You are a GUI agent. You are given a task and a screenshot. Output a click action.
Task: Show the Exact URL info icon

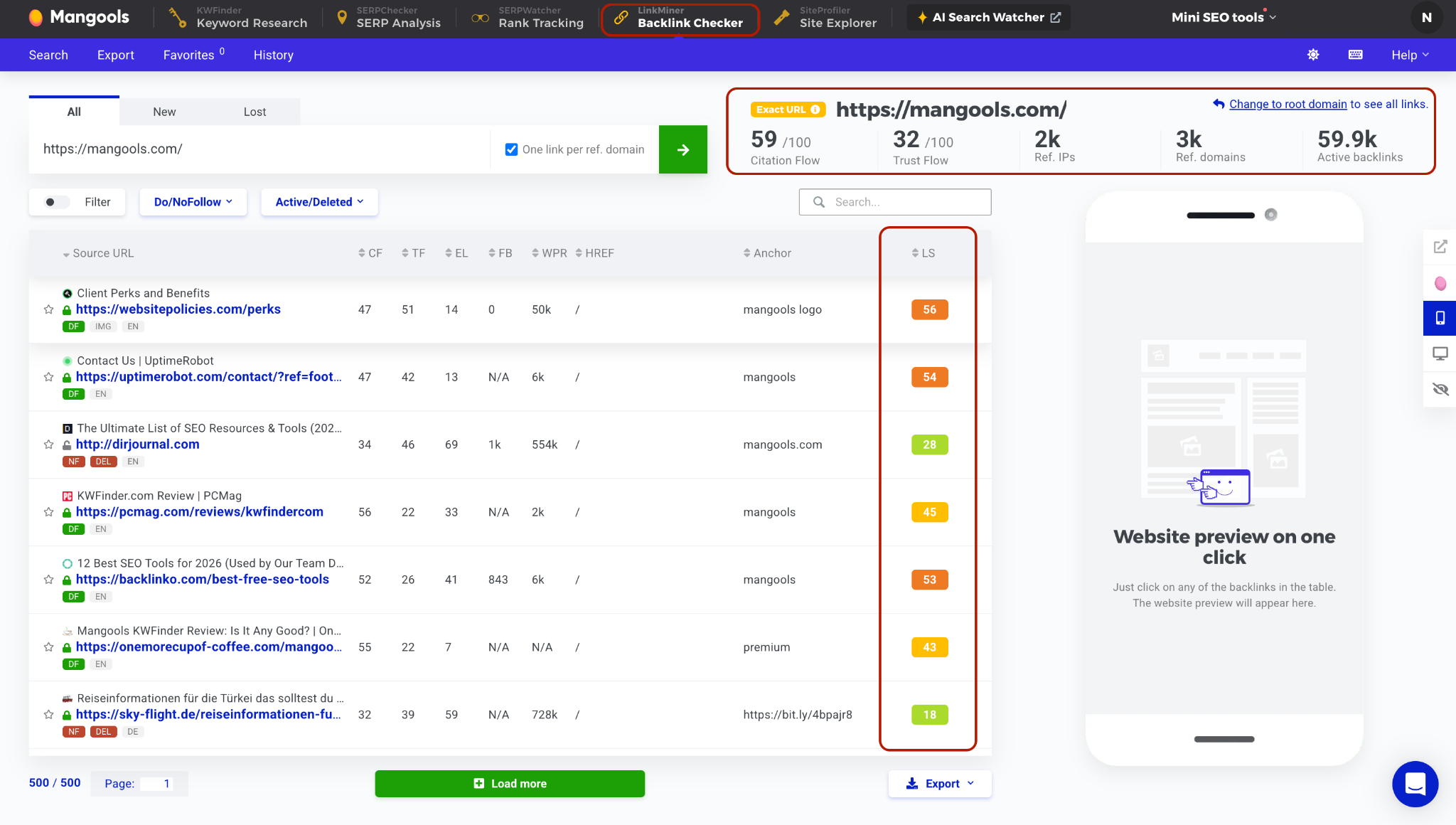pos(815,110)
